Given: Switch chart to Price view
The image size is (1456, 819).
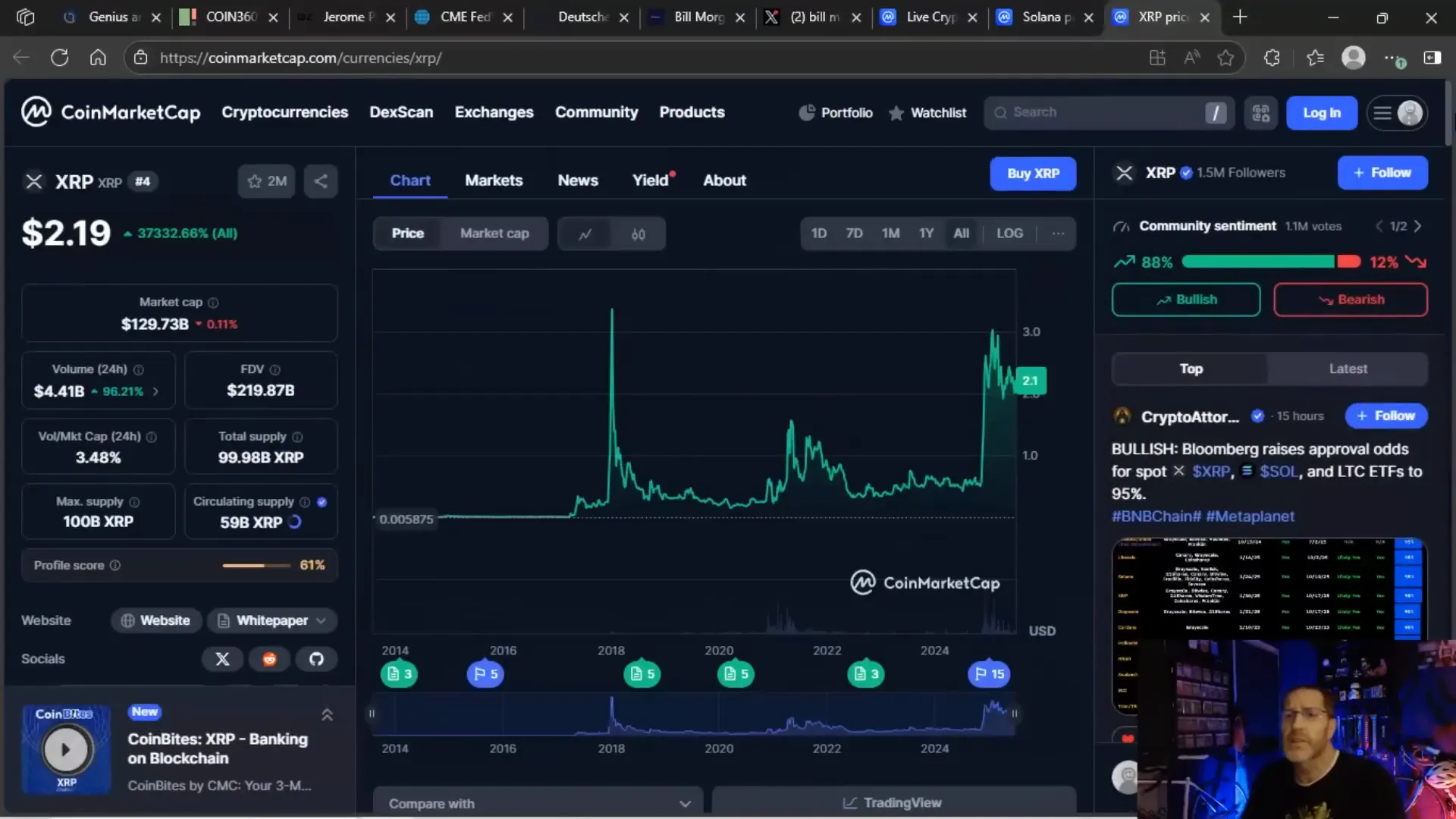Looking at the screenshot, I should click(408, 234).
